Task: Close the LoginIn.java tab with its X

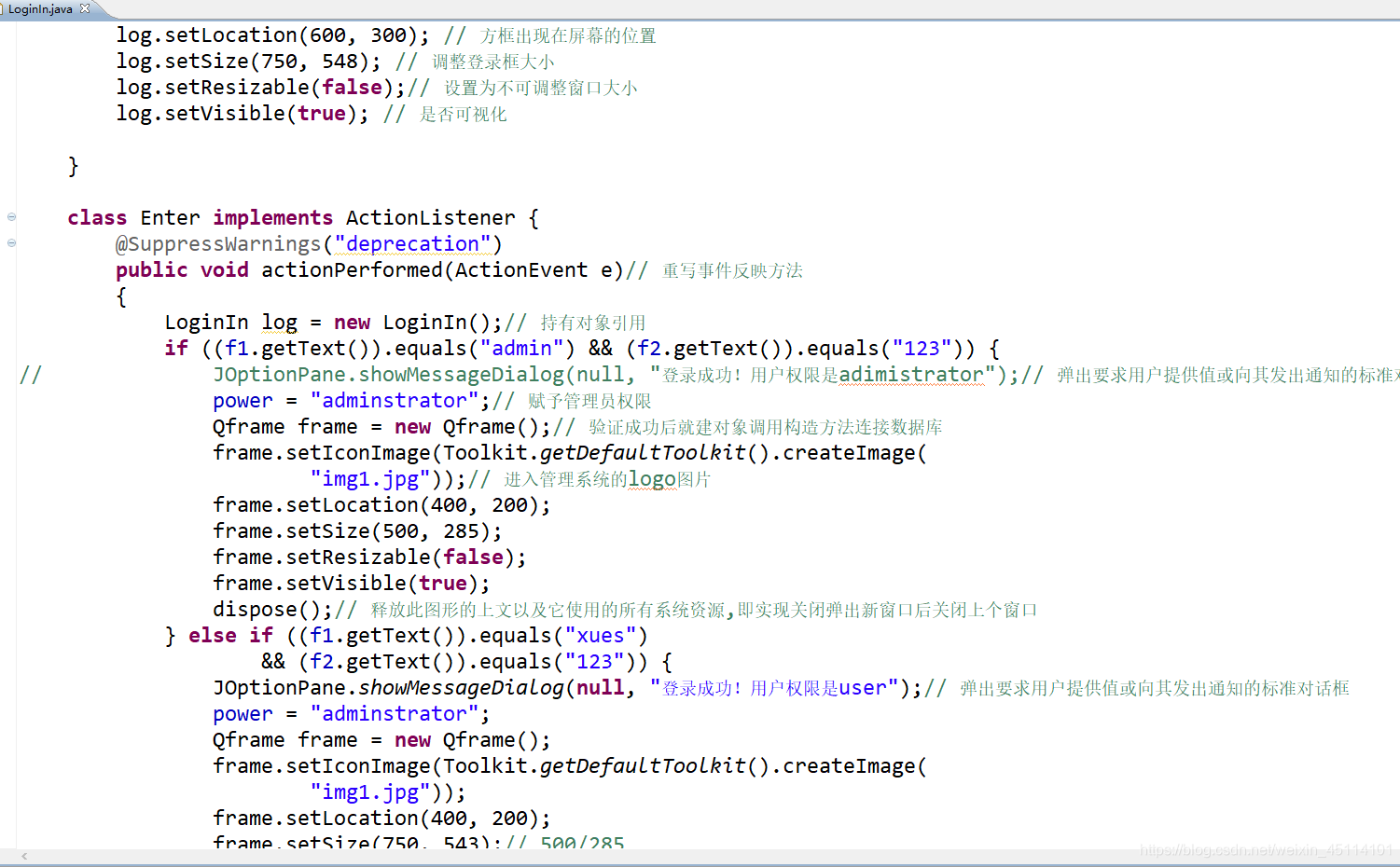Action: click(85, 8)
